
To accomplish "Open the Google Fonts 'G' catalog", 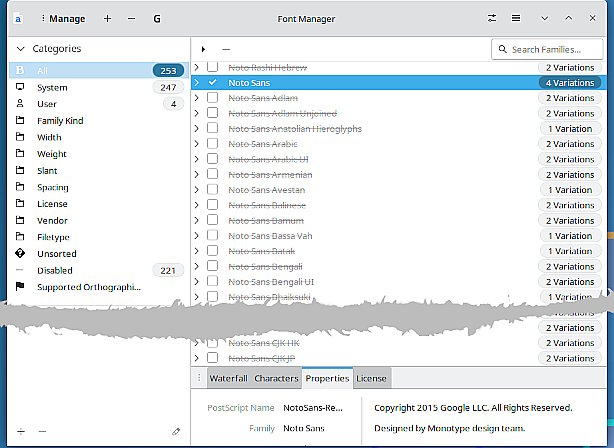I will click(x=157, y=18).
